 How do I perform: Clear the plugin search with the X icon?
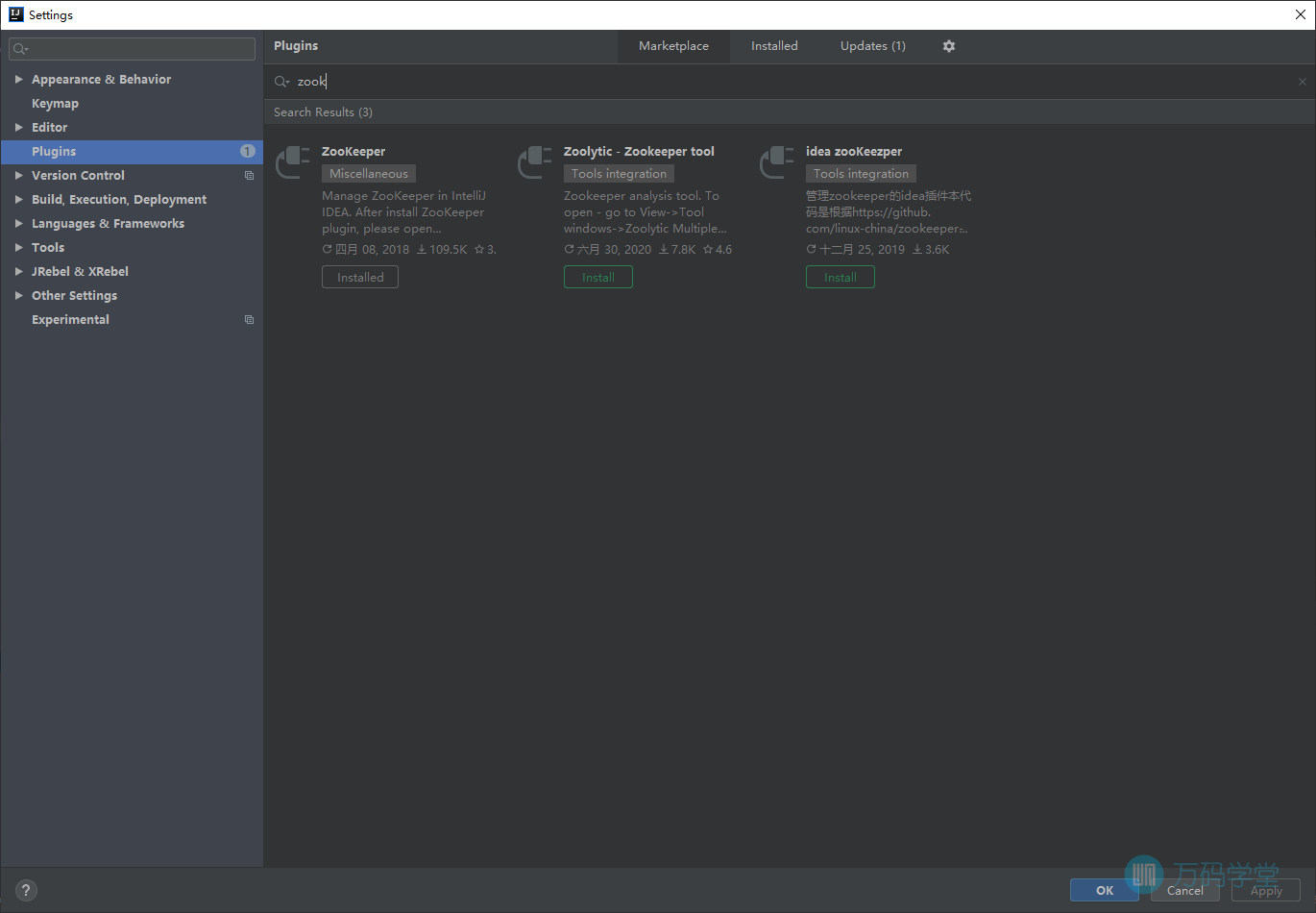[1303, 82]
